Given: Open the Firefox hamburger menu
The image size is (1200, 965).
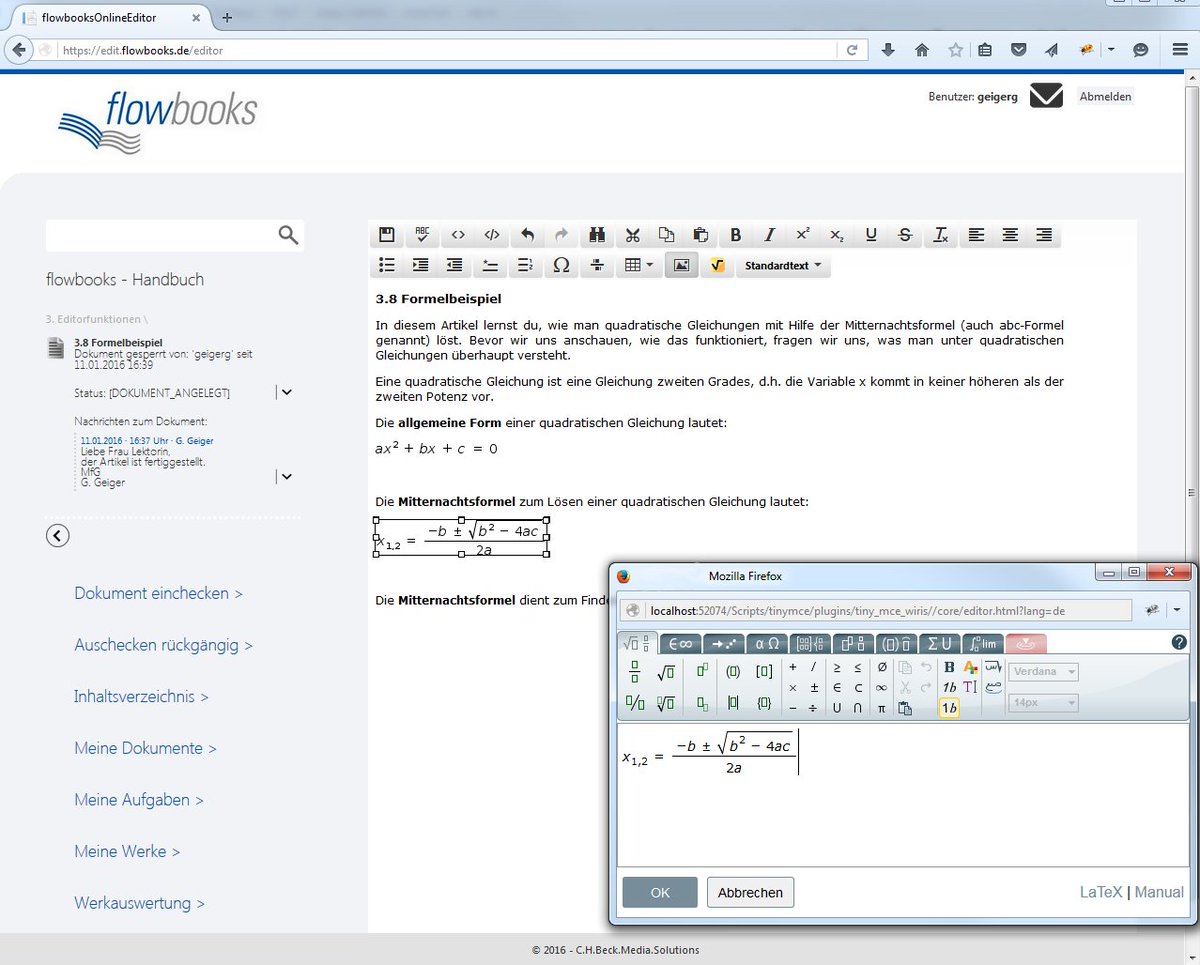Looking at the screenshot, I should 1180,50.
